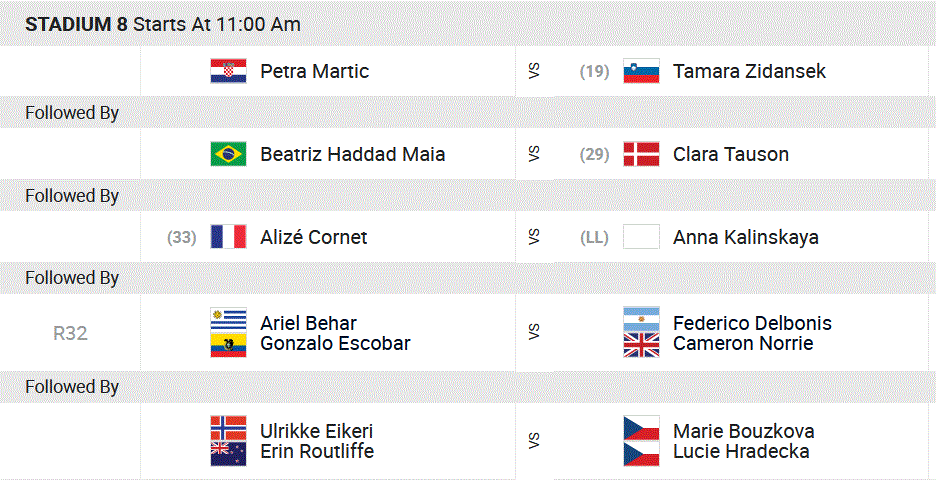Click the Ecuadorian flag beside Gonzalo Escobar
This screenshot has width=936, height=486.
coord(228,345)
